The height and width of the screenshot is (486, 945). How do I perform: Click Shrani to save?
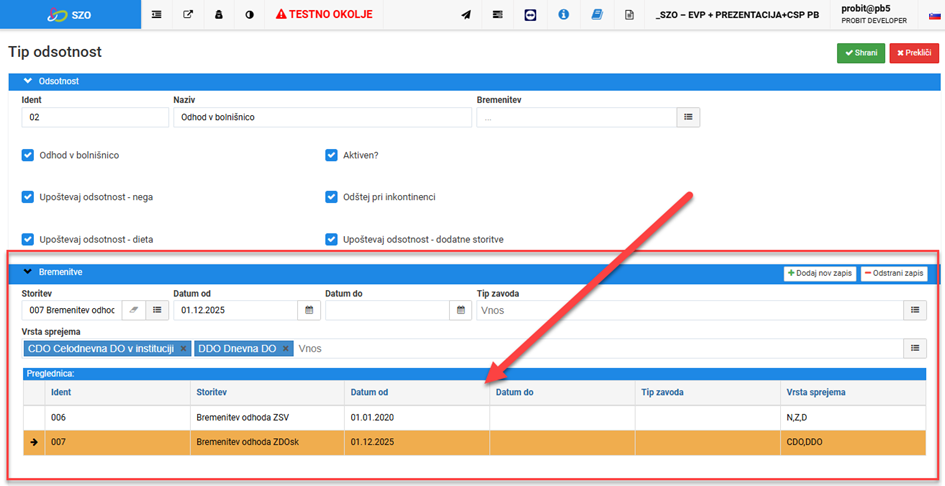click(x=861, y=53)
